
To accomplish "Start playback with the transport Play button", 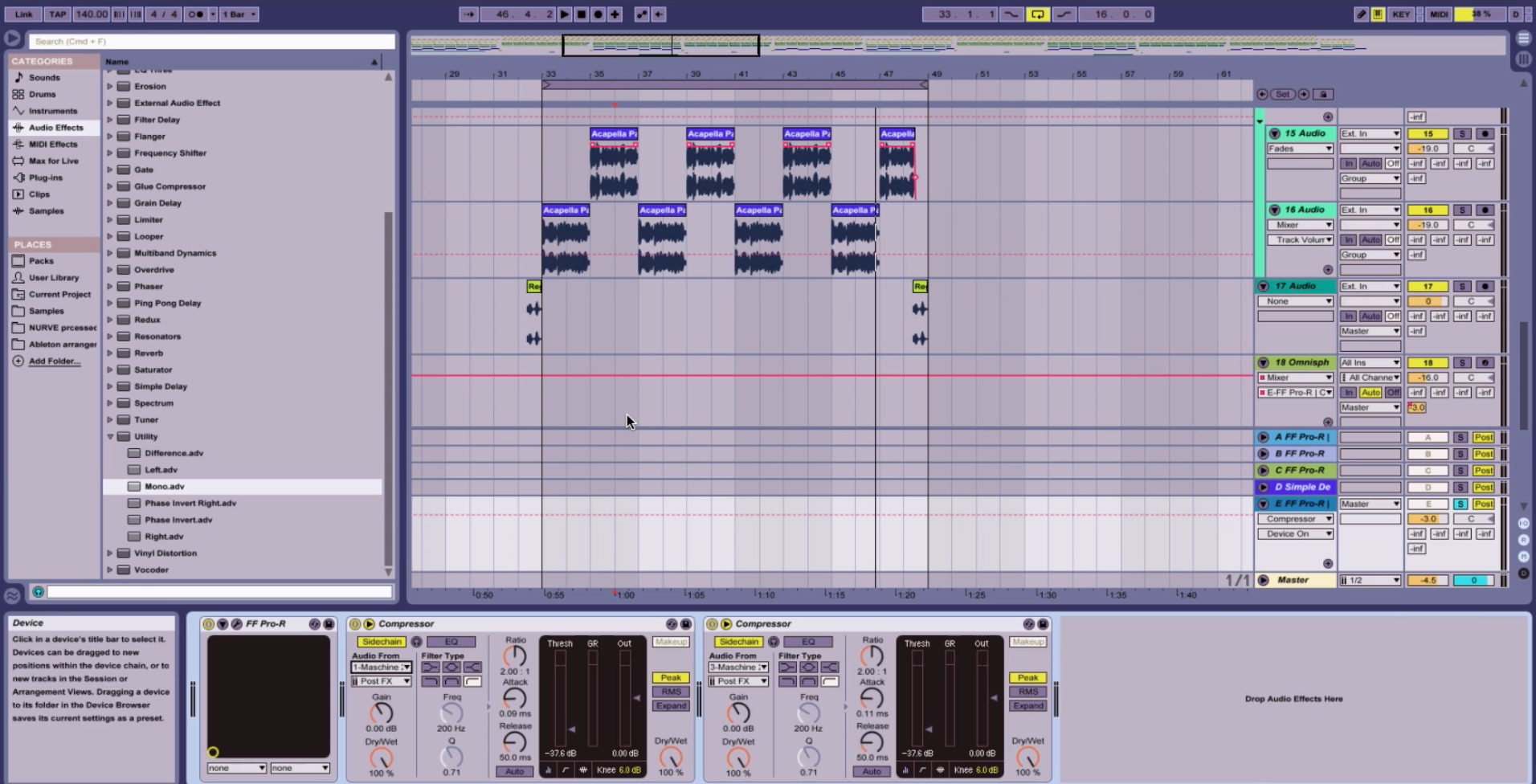I will (x=565, y=14).
